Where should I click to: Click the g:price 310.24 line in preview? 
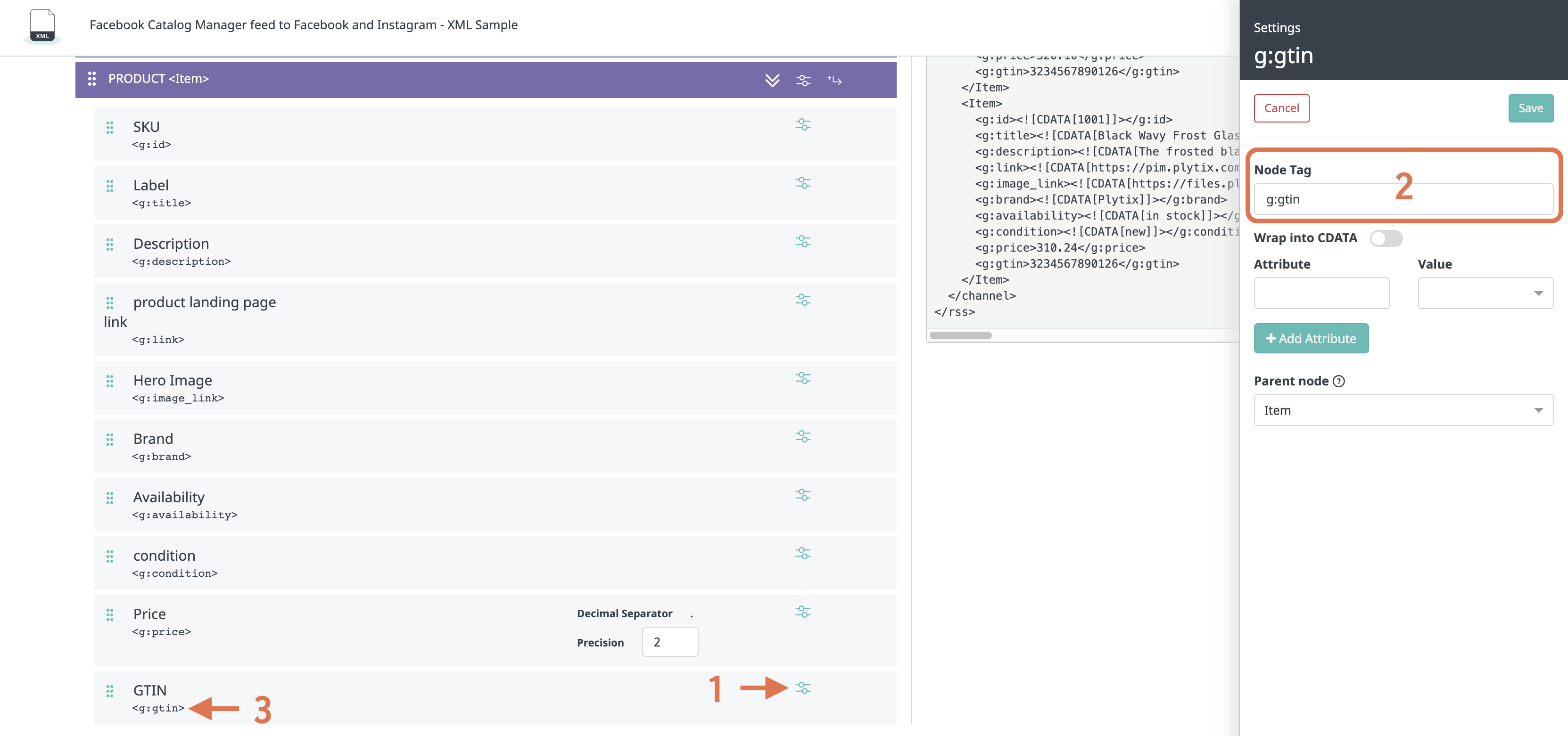pyautogui.click(x=1060, y=247)
